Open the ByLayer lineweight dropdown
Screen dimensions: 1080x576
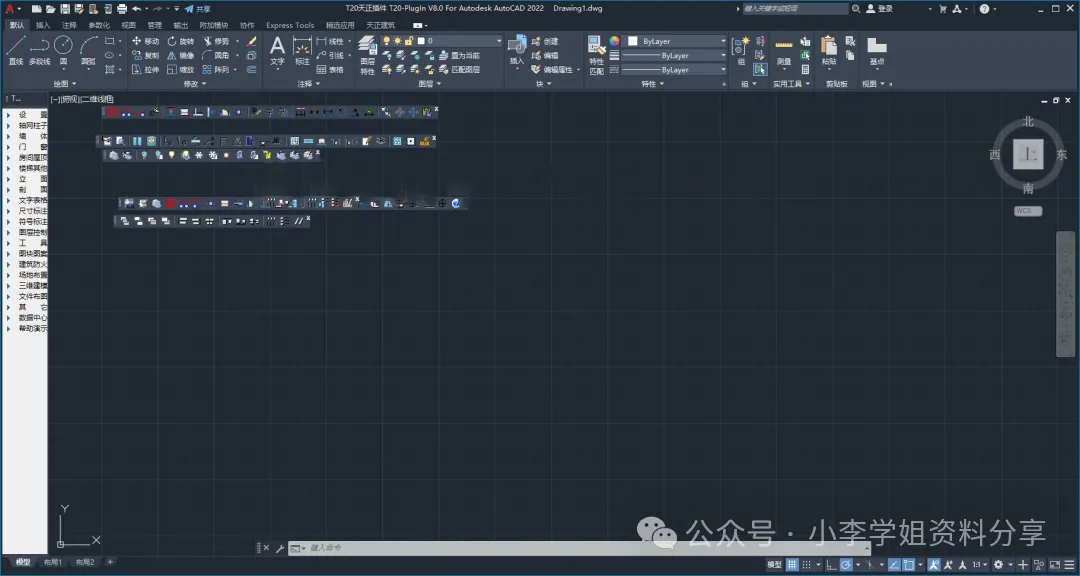(x=675, y=55)
